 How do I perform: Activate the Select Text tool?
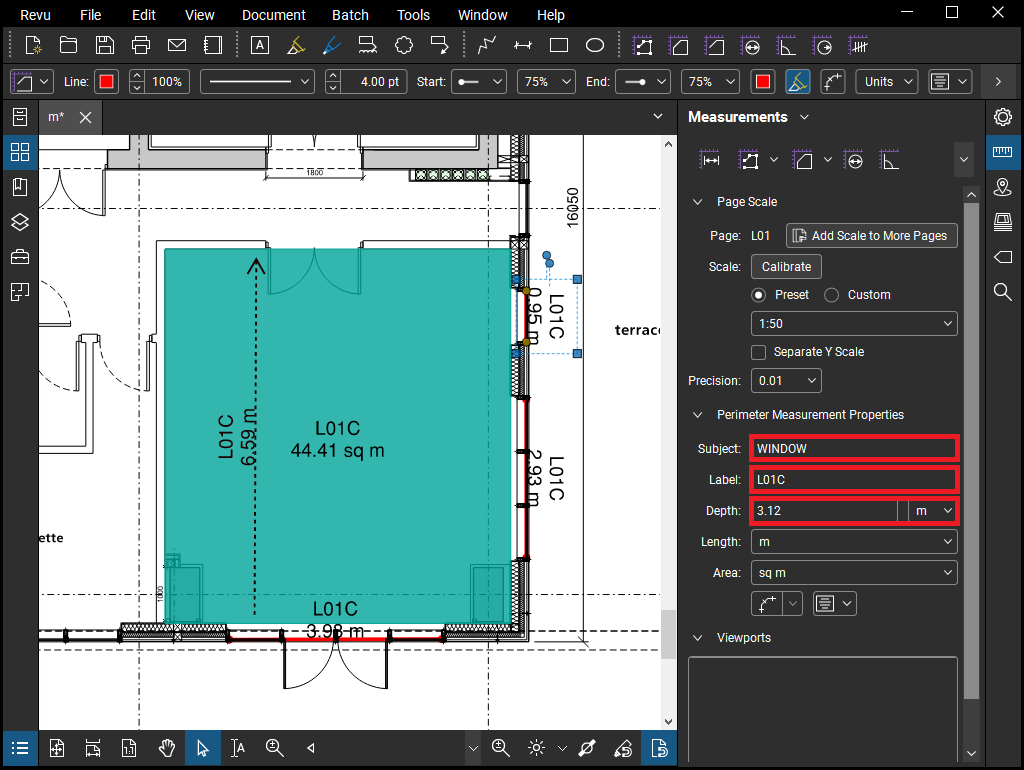pyautogui.click(x=238, y=748)
